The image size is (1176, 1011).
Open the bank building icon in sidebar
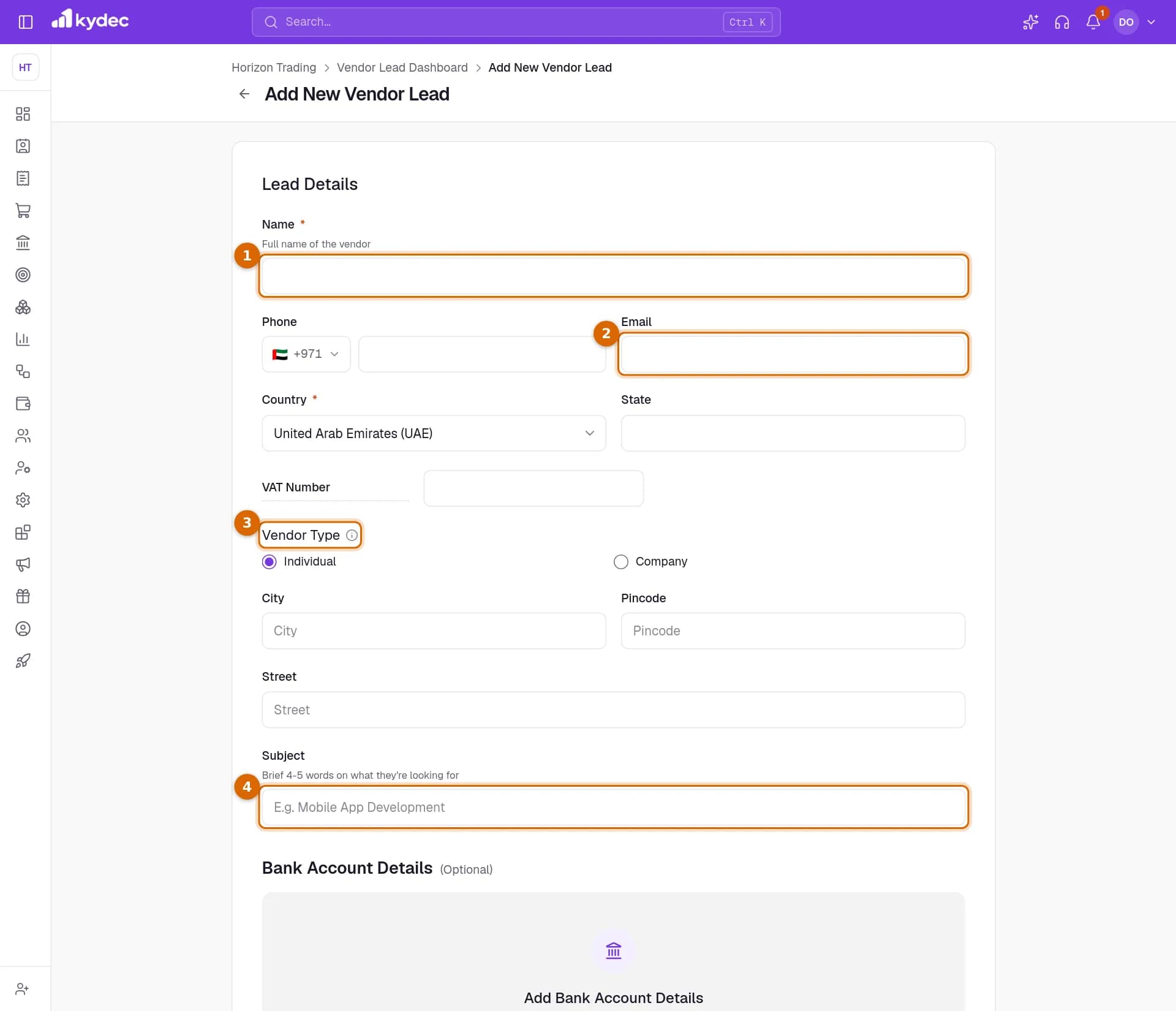point(23,243)
